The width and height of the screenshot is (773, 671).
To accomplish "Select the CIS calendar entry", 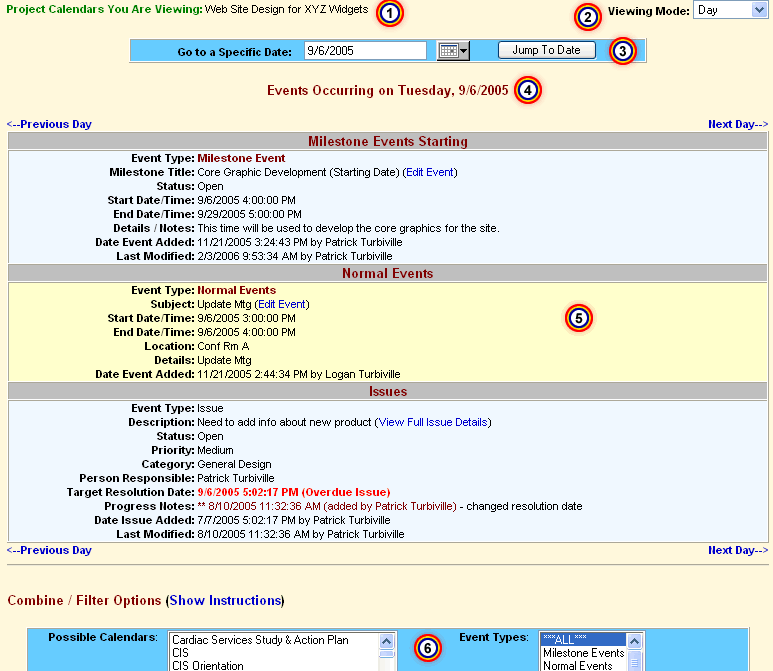I will [180, 653].
